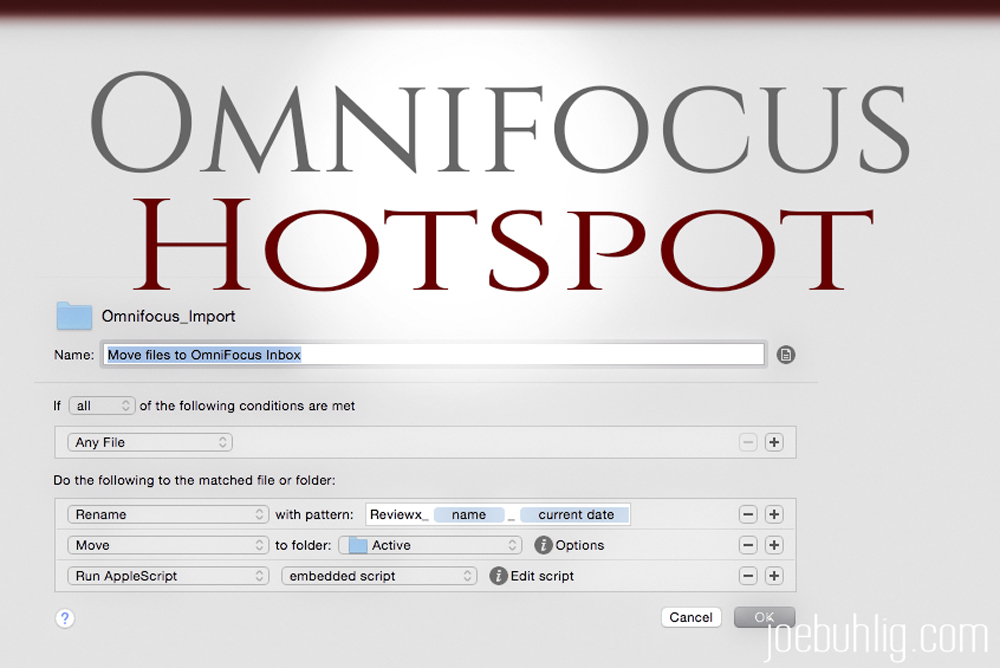Viewport: 1000px width, 668px height.
Task: Click the info icon next to Edit script
Action: pyautogui.click(x=498, y=575)
